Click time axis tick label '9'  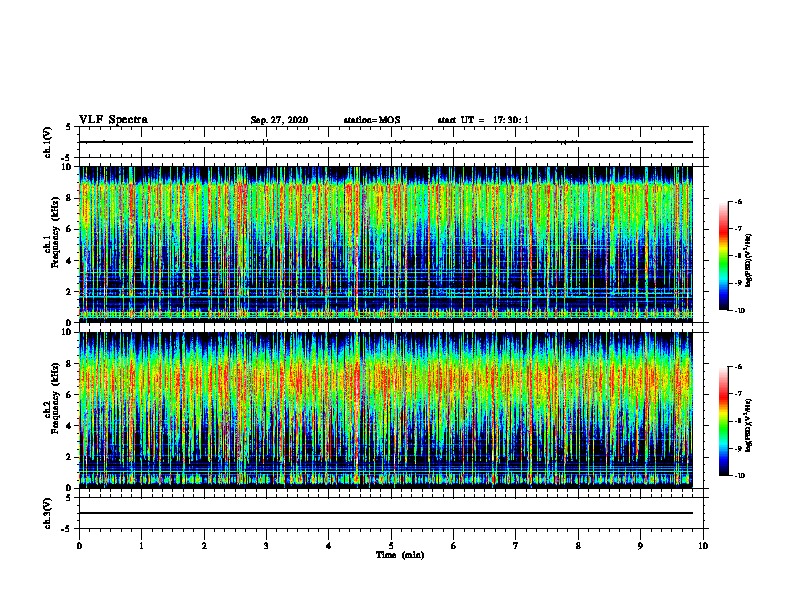[x=640, y=546]
